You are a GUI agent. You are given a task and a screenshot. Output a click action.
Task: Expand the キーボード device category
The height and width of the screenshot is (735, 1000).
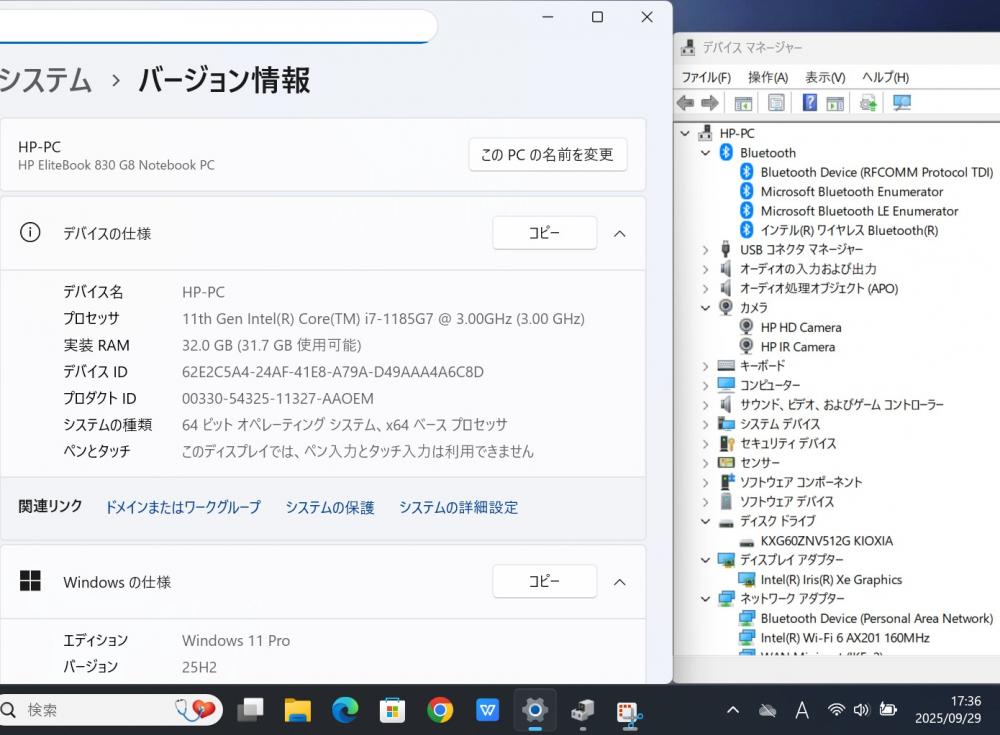pos(706,366)
